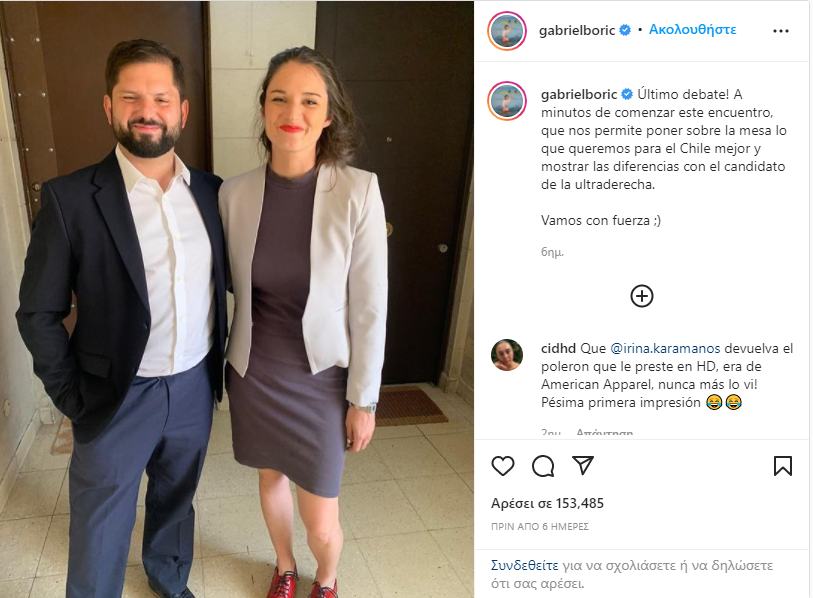Viewport: 813px width, 598px height.
Task: Open the three-dots more options menu
Action: (x=780, y=31)
